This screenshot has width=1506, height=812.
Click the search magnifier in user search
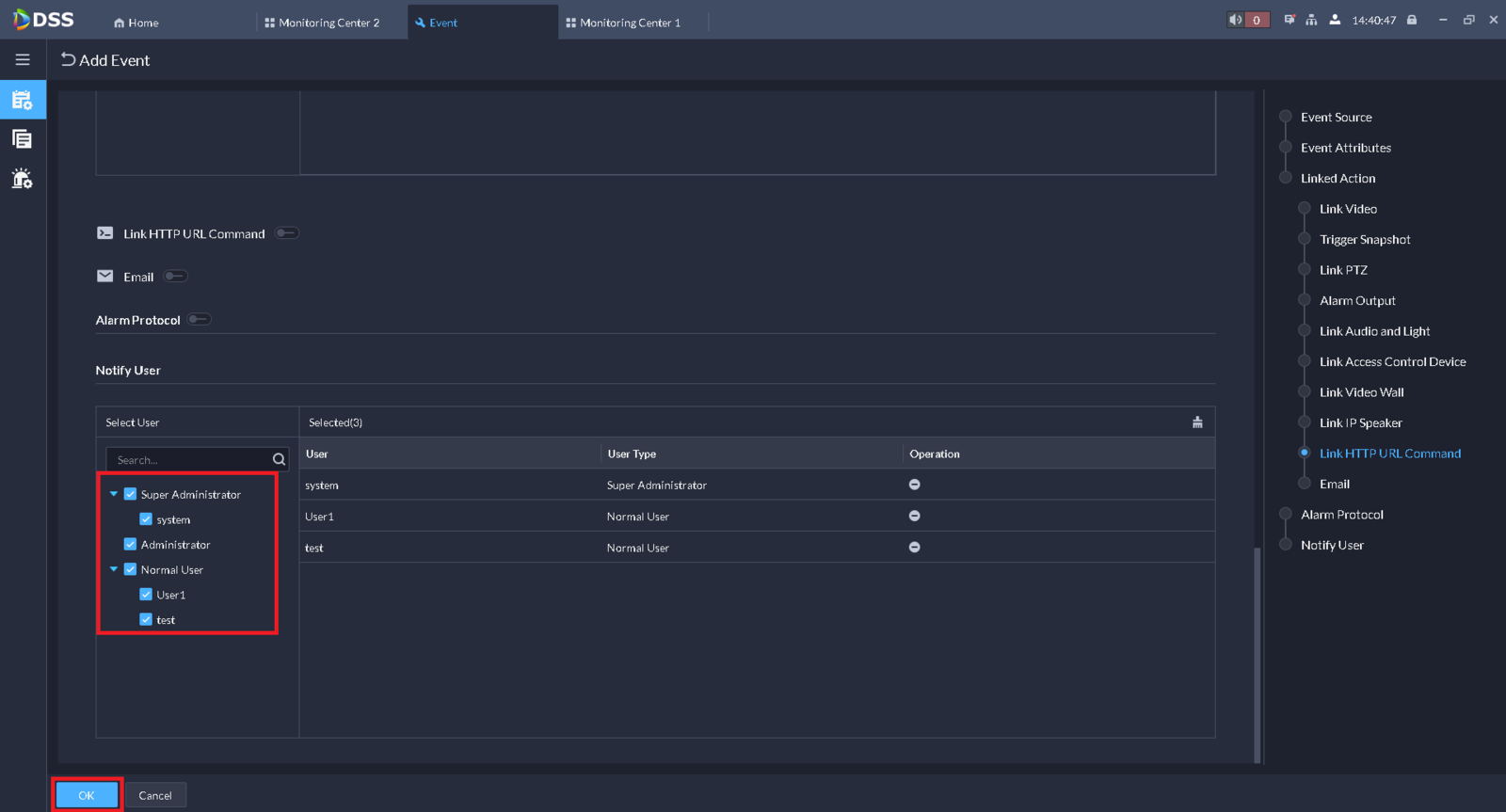tap(279, 459)
